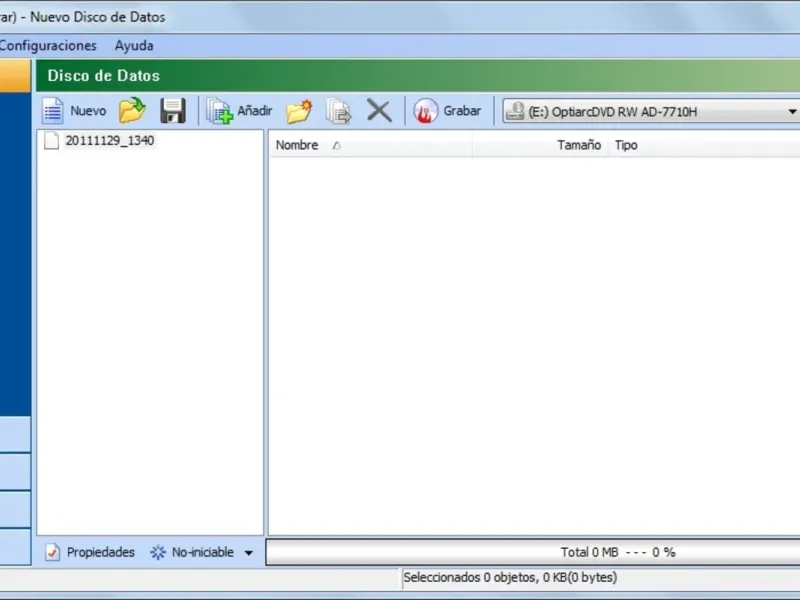The height and width of the screenshot is (600, 800).
Task: Click the Nuevo document icon
Action: [53, 111]
